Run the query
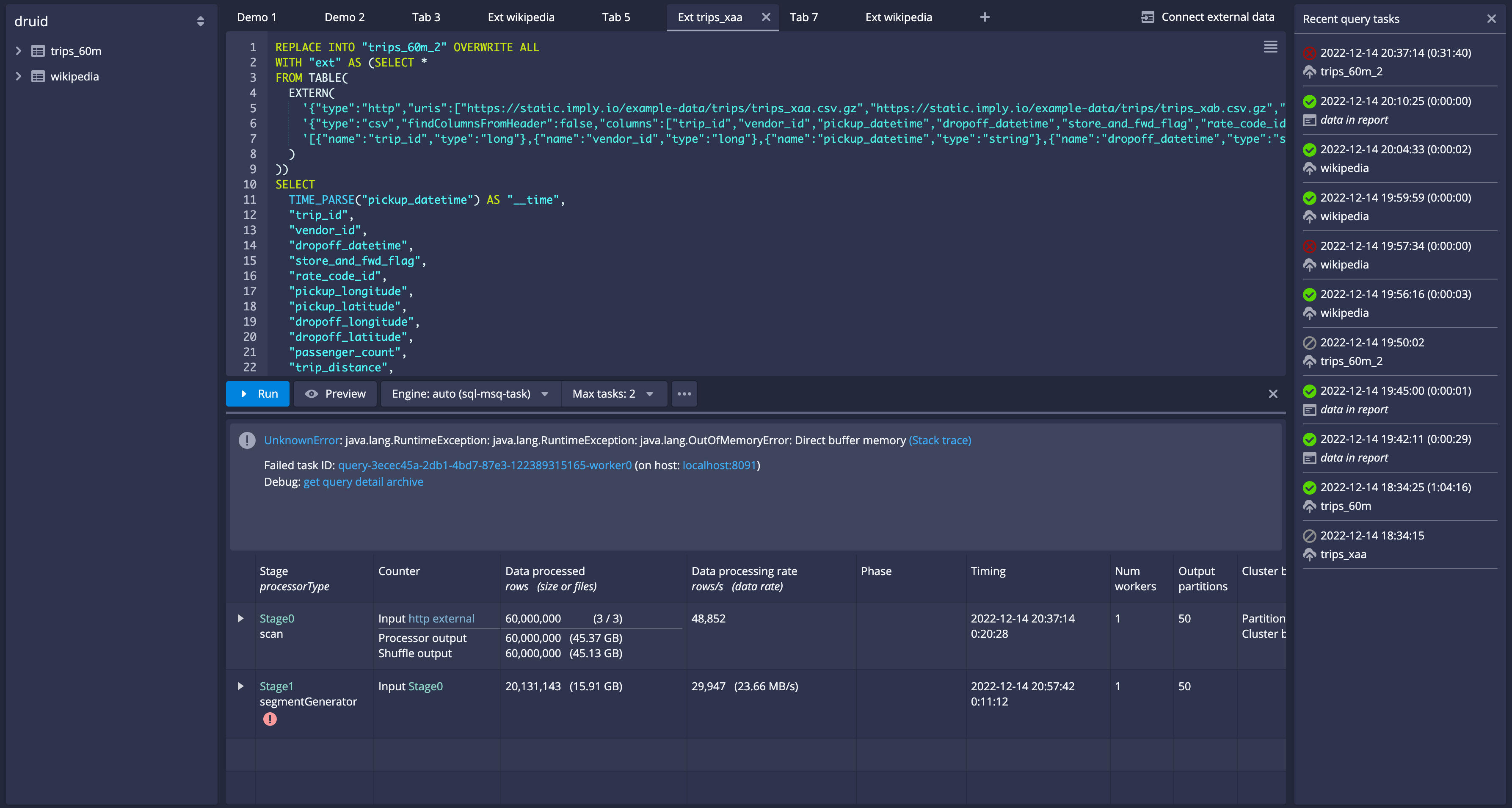 click(258, 393)
